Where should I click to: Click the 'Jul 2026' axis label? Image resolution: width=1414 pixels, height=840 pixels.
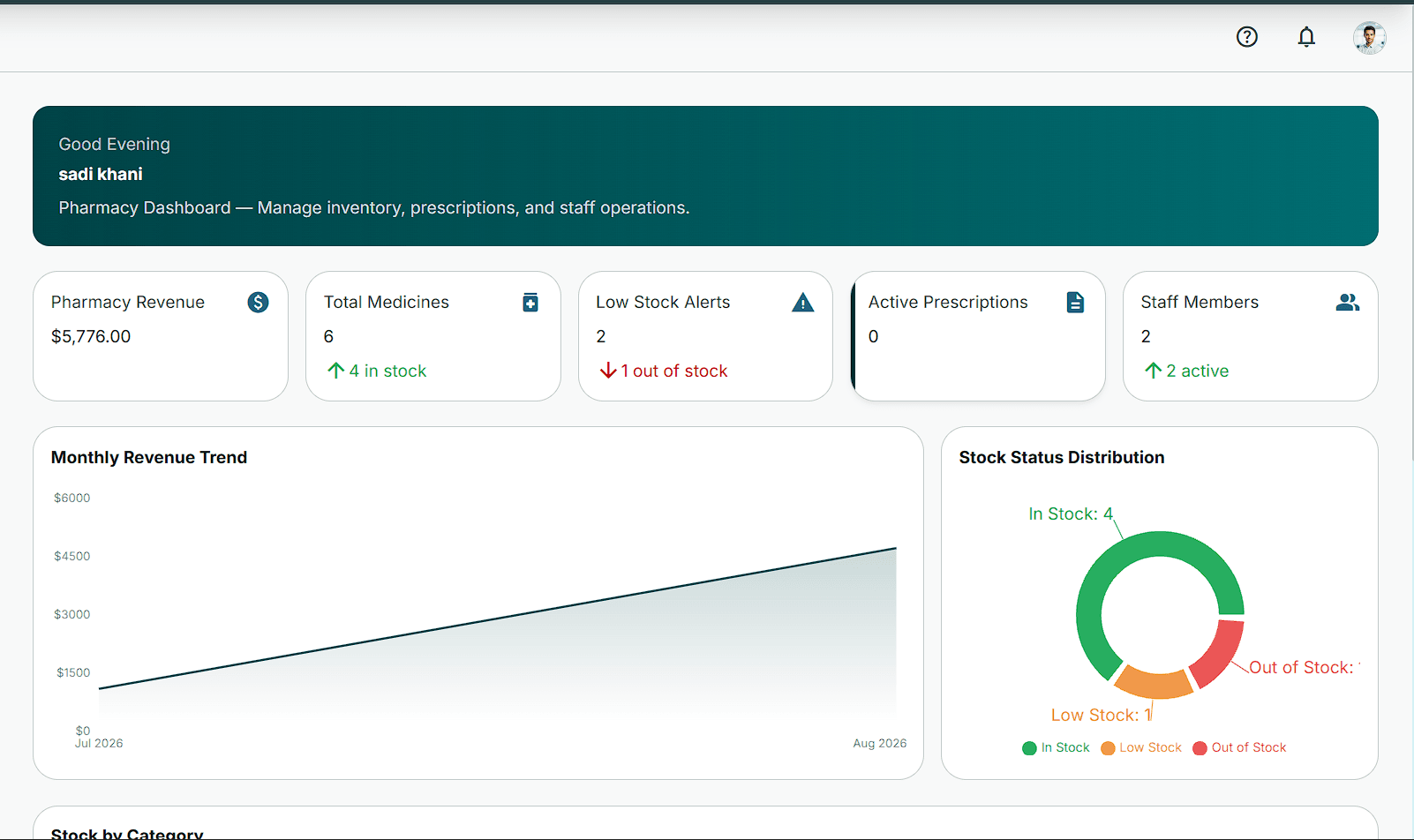click(99, 744)
